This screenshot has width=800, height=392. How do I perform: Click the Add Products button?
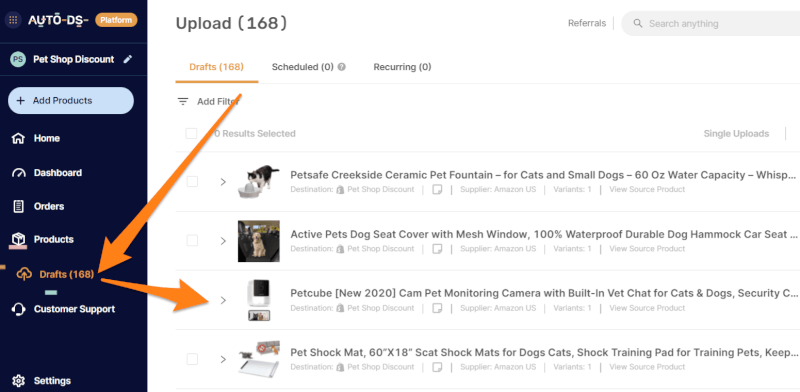coord(71,101)
